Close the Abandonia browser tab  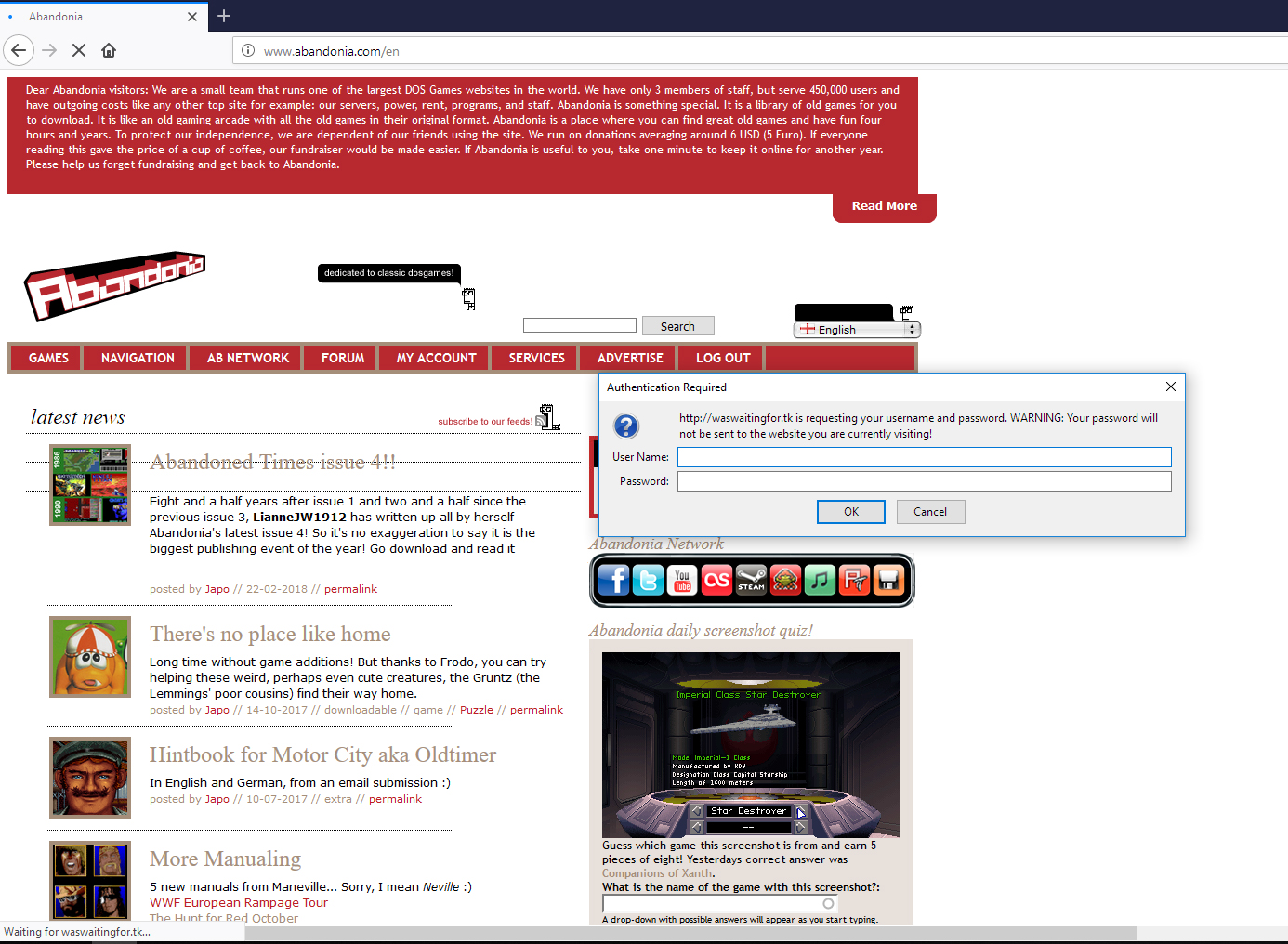click(x=192, y=17)
